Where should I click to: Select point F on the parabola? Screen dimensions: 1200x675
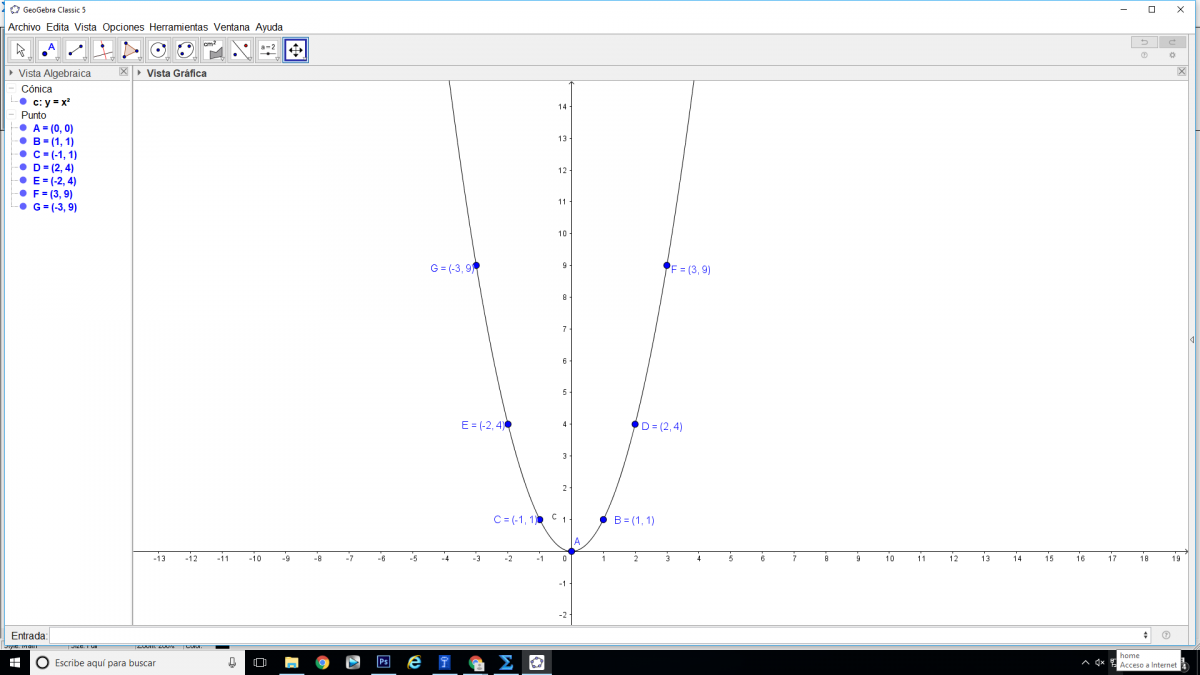click(x=667, y=265)
